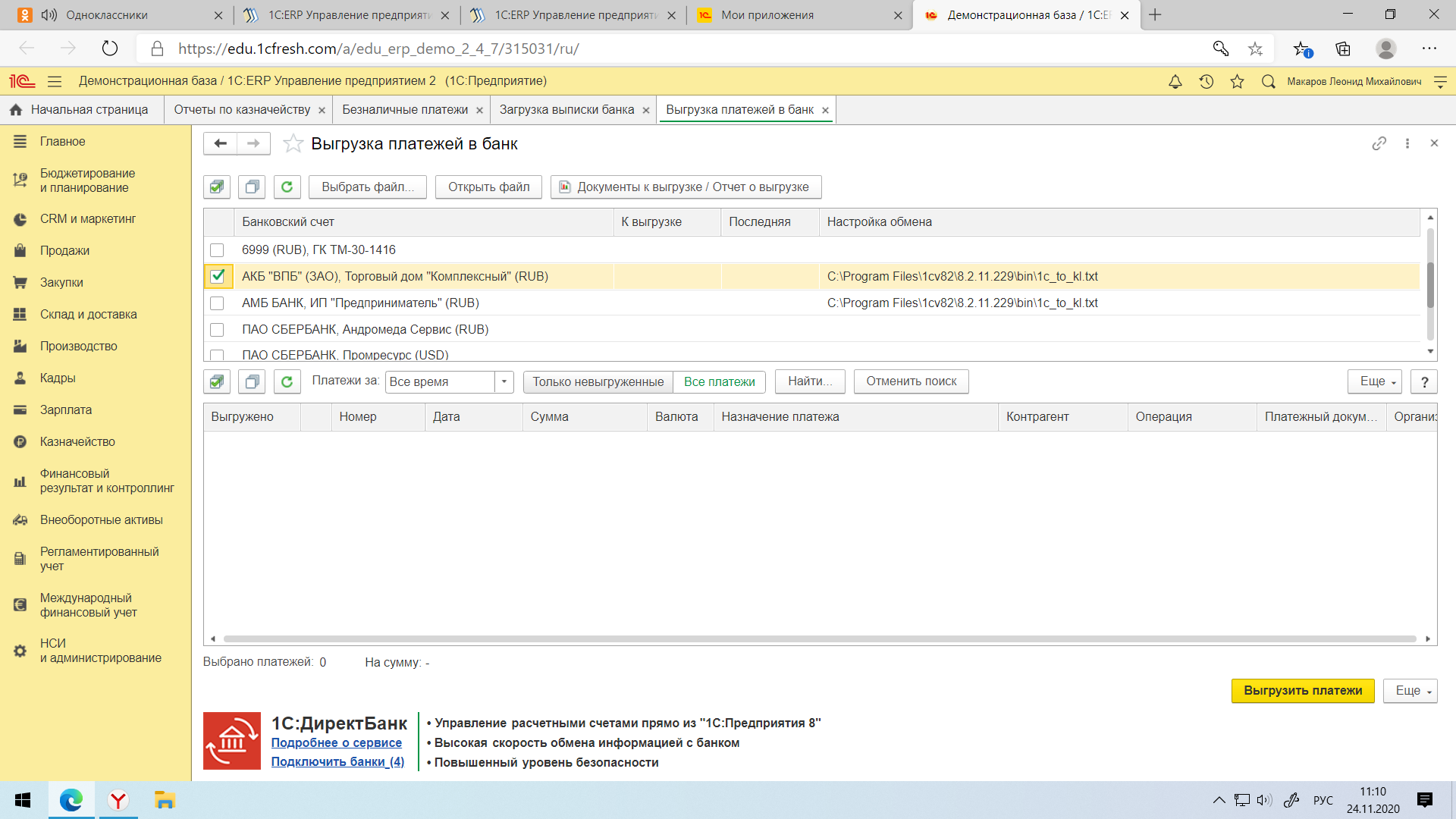Close Выгрузка платежей в банк tab
1456x819 pixels.
825,111
